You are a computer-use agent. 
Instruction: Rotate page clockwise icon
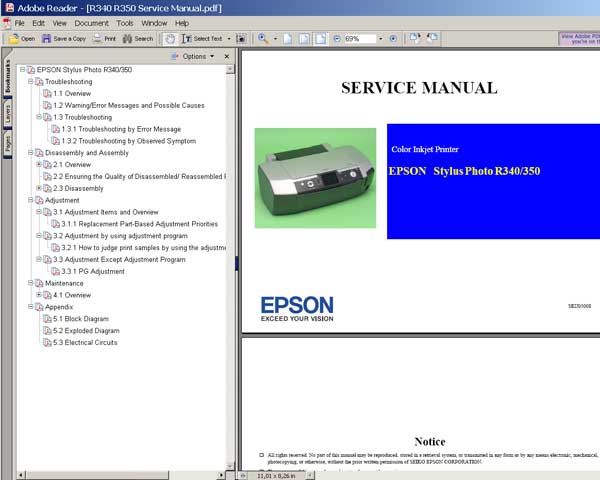click(415, 38)
